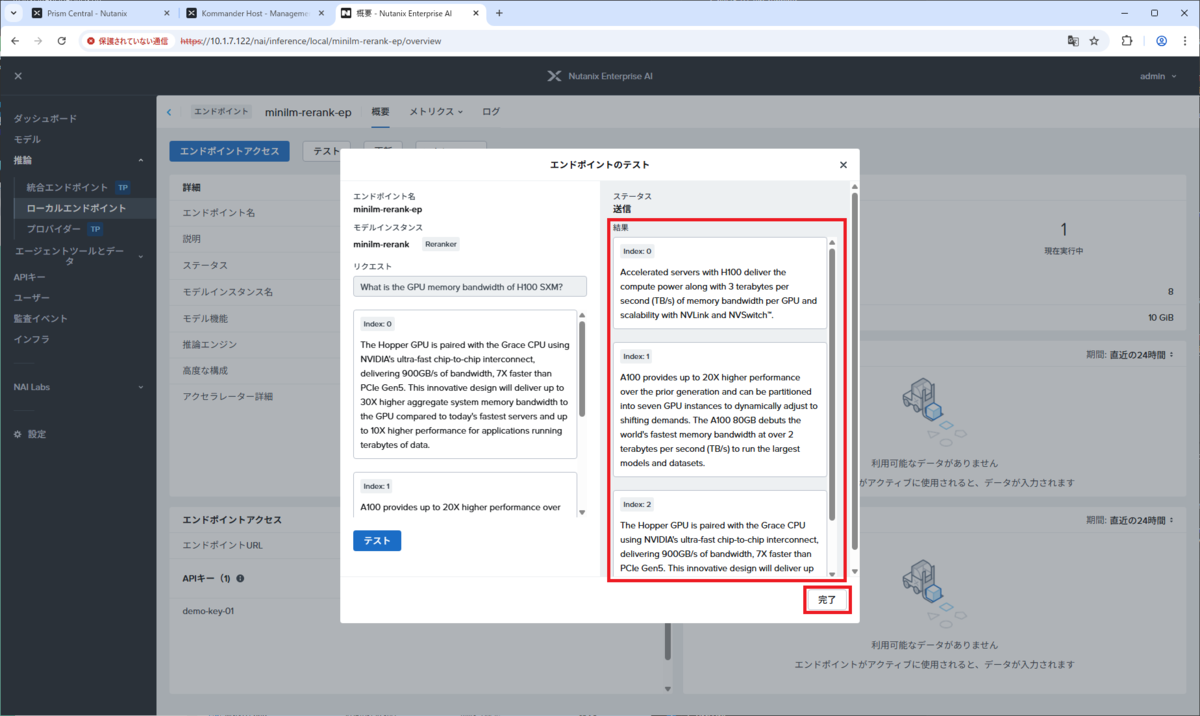Open 設定 with the gear icon
The width and height of the screenshot is (1200, 716).
30,434
